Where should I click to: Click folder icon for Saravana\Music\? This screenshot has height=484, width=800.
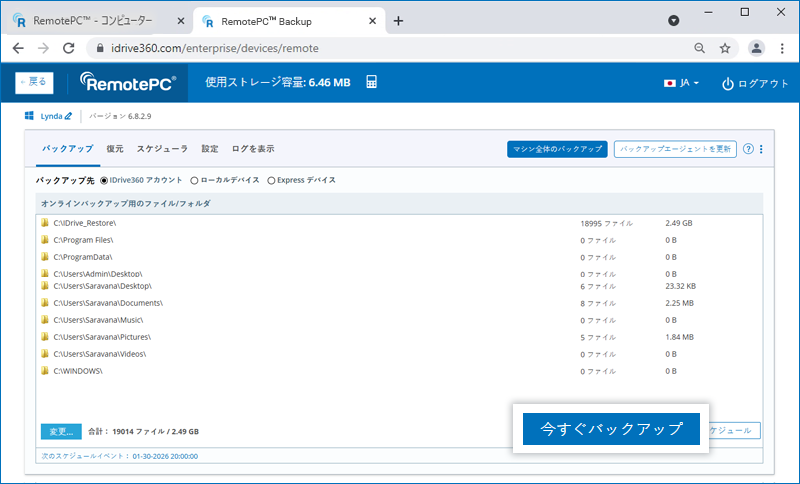[x=45, y=320]
